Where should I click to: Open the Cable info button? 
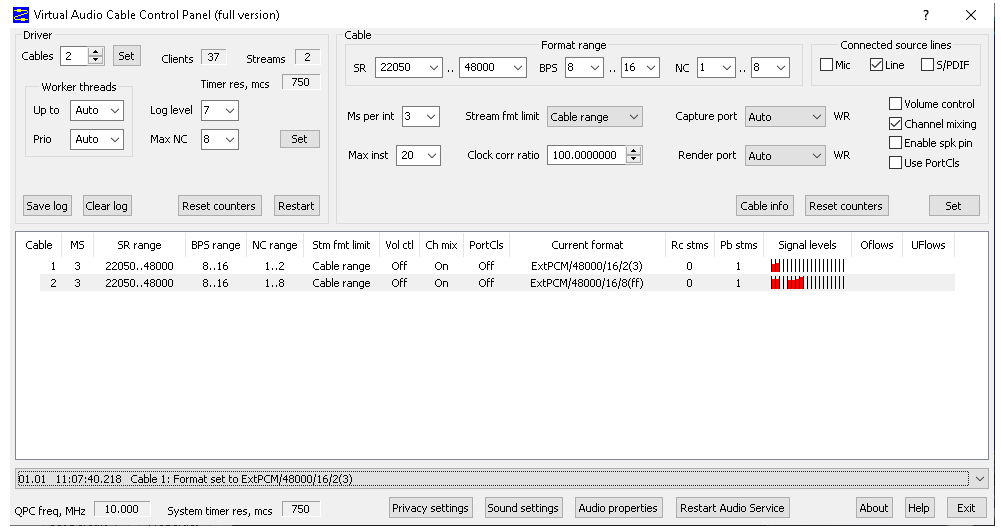[764, 206]
